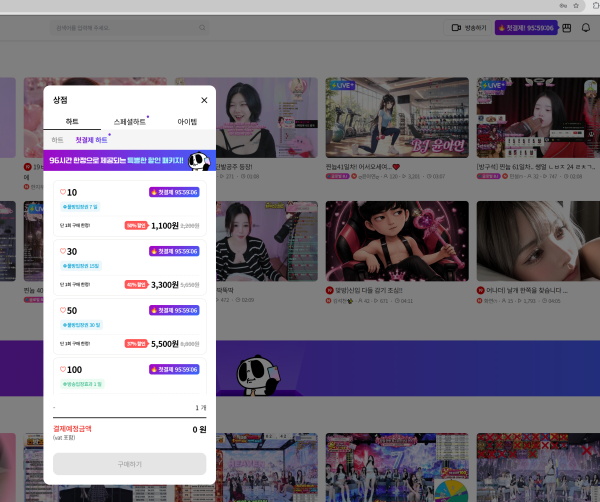Click the 5,500원 price
600x502 pixels.
[x=165, y=344]
